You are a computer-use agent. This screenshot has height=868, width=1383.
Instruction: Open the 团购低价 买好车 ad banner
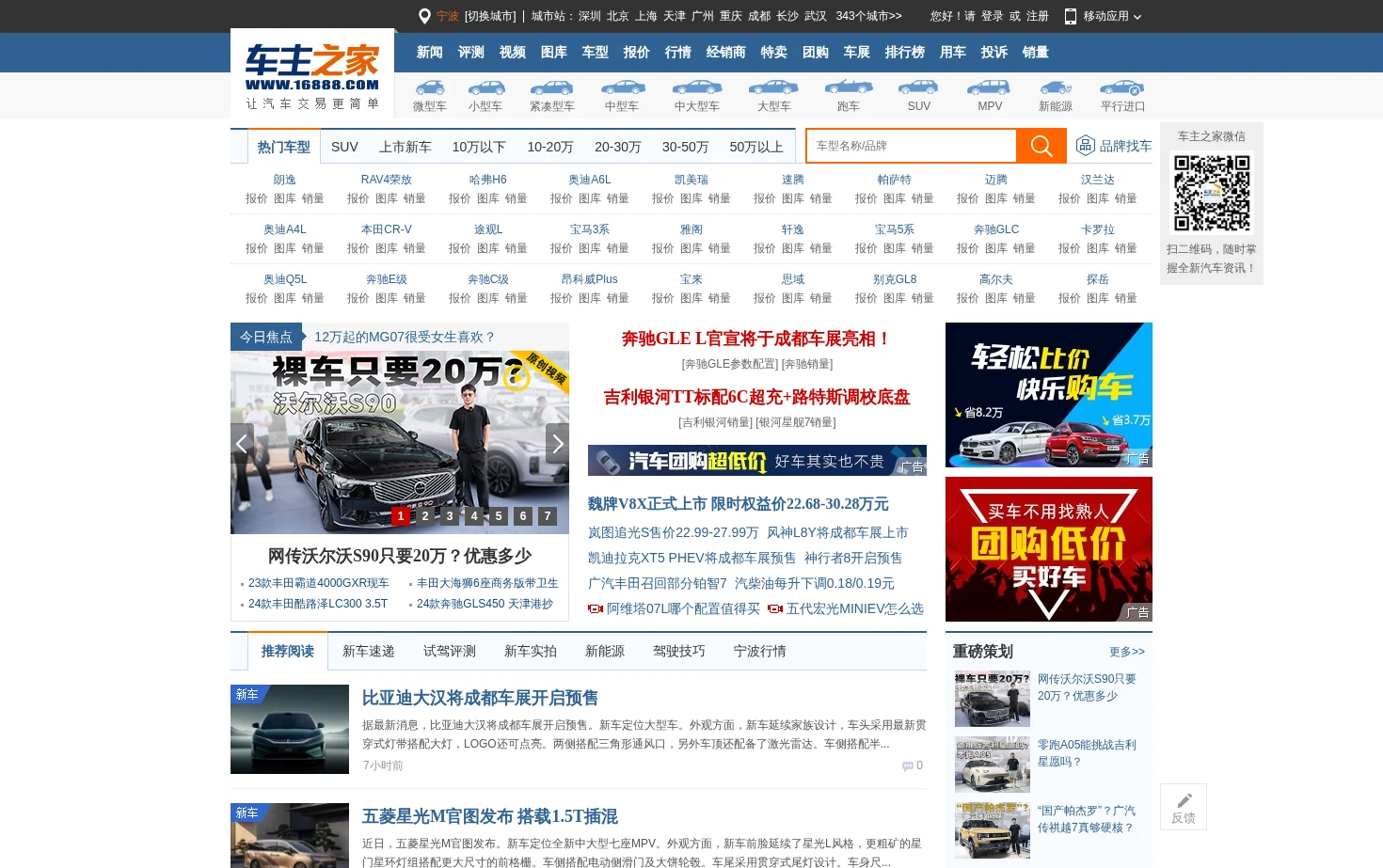coord(1049,549)
